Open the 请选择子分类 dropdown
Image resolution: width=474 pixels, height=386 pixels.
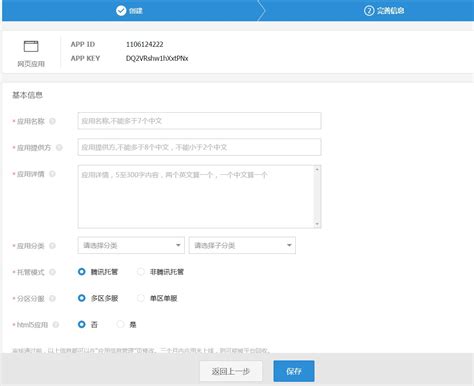242,245
